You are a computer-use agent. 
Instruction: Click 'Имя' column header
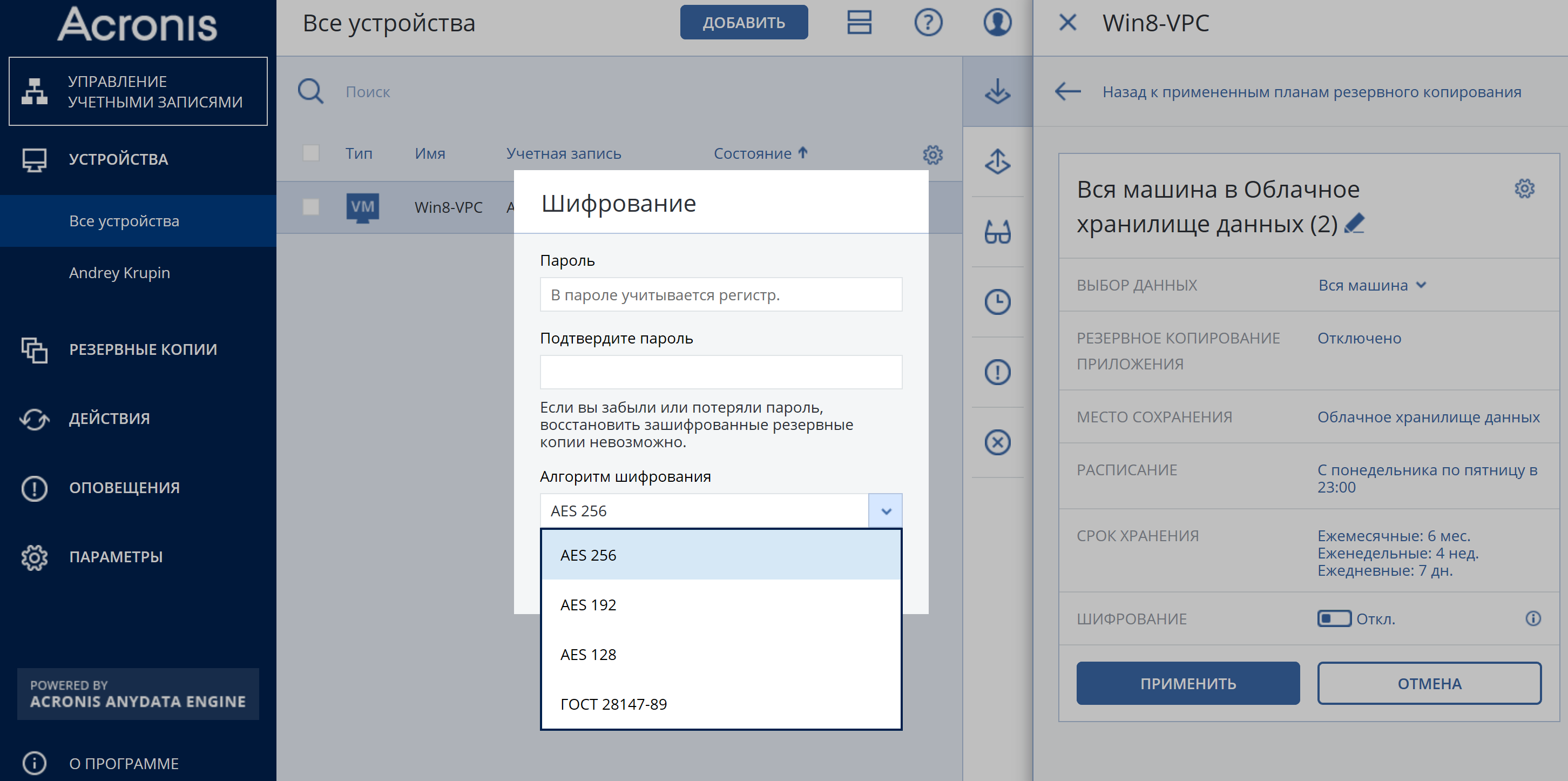click(x=430, y=153)
